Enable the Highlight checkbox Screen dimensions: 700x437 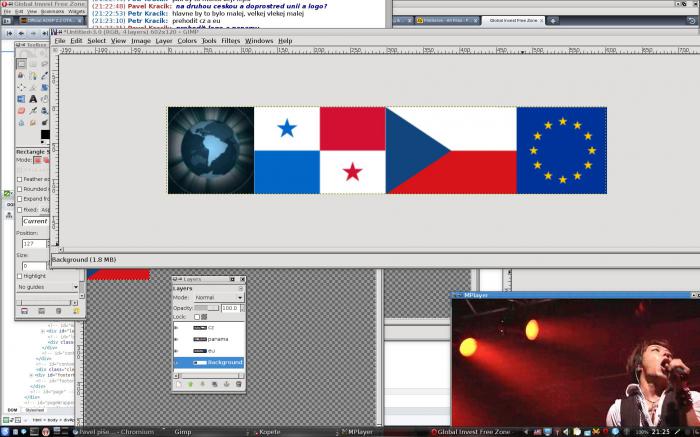(20, 276)
